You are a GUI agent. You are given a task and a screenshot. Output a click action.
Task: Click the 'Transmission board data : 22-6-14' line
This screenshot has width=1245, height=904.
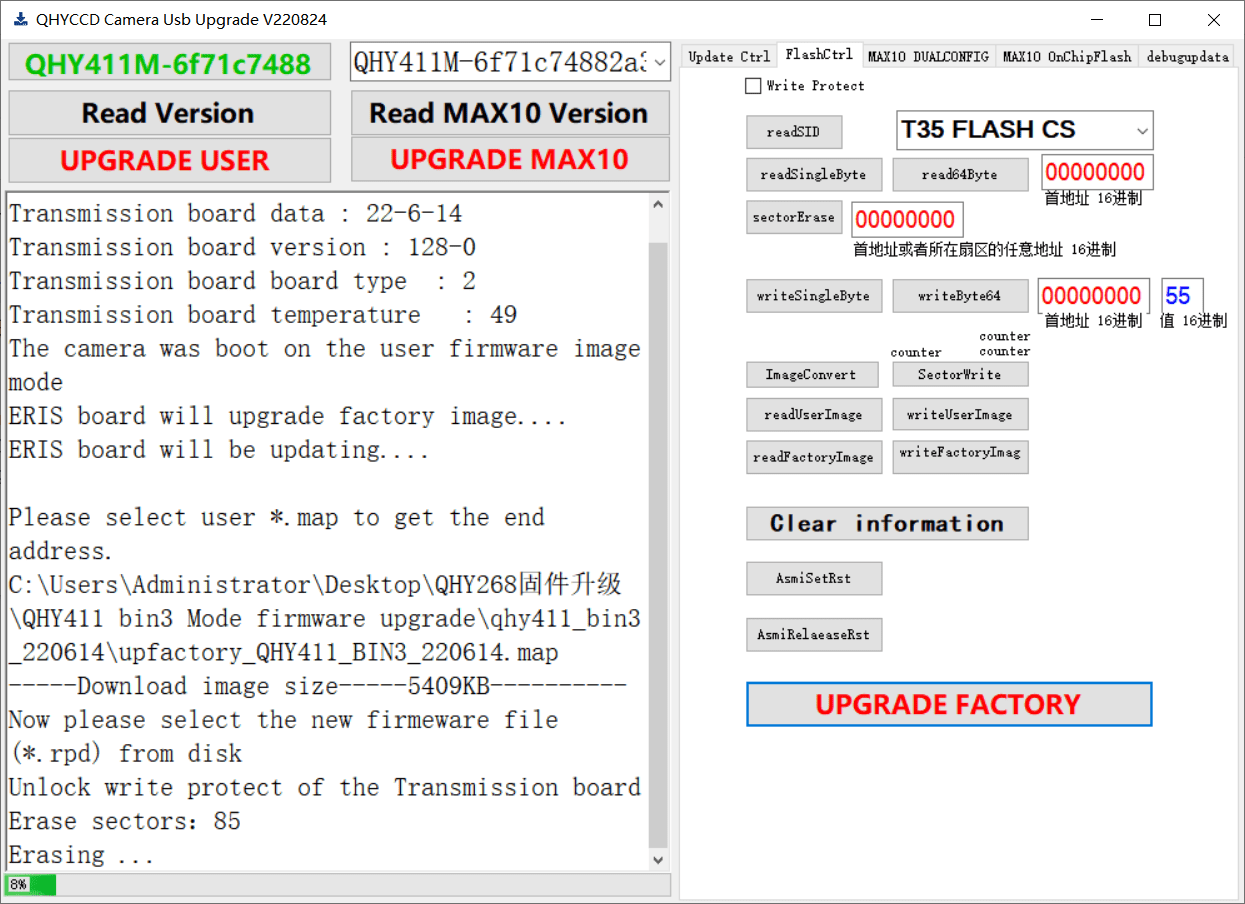tap(236, 213)
